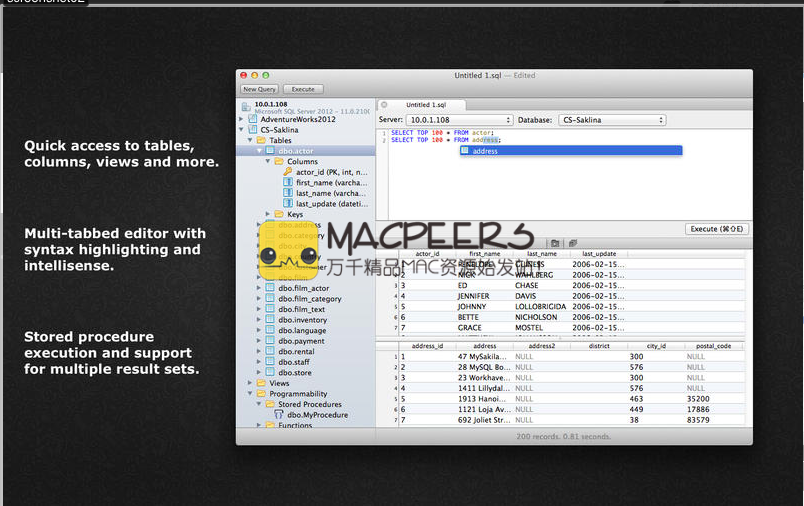Select the dbo.staff table row
Viewport: 804px width, 506px height.
[306, 362]
